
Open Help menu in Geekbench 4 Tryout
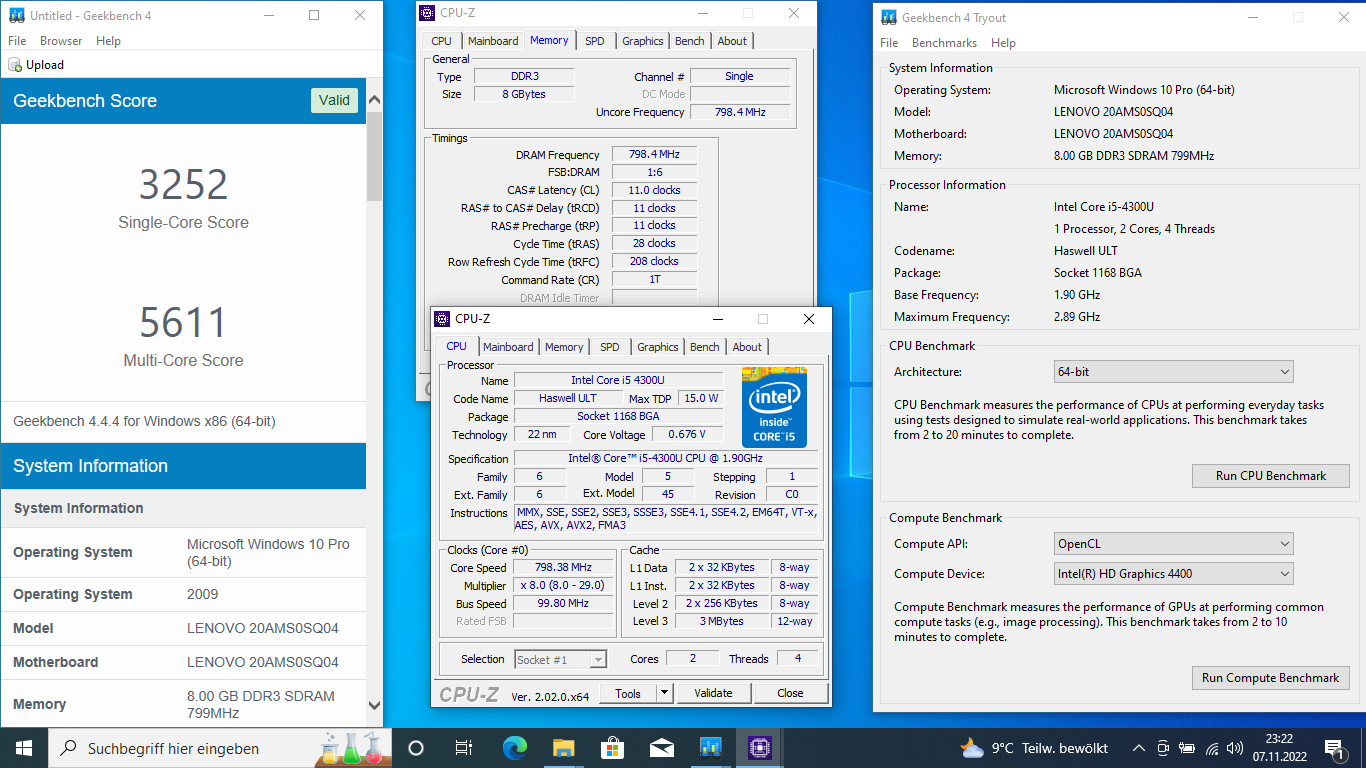pyautogui.click(x=1003, y=43)
